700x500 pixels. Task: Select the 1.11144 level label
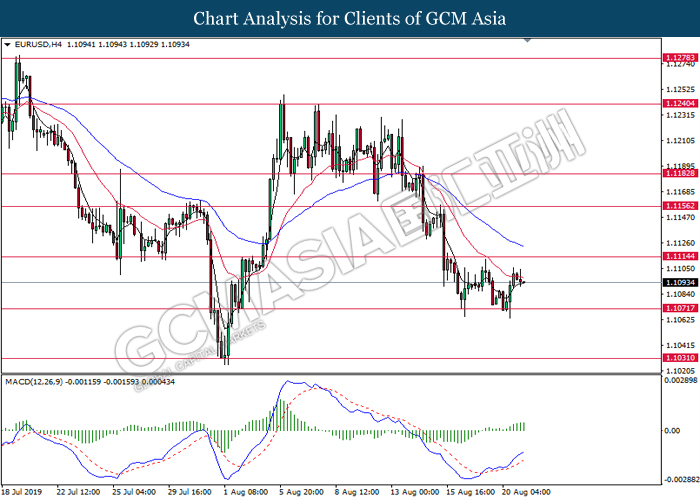(680, 256)
